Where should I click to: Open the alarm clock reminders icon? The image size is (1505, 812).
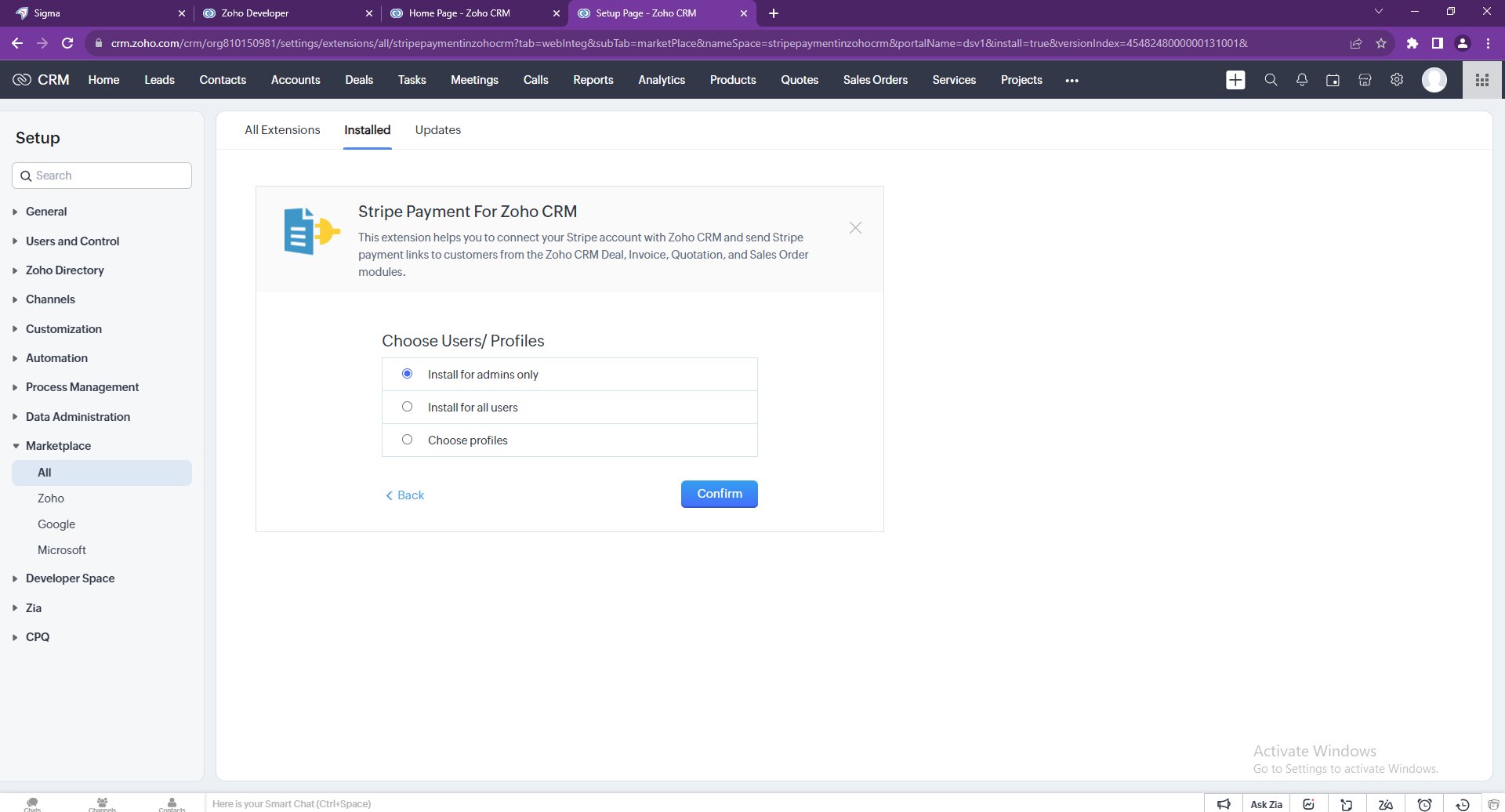pyautogui.click(x=1424, y=804)
